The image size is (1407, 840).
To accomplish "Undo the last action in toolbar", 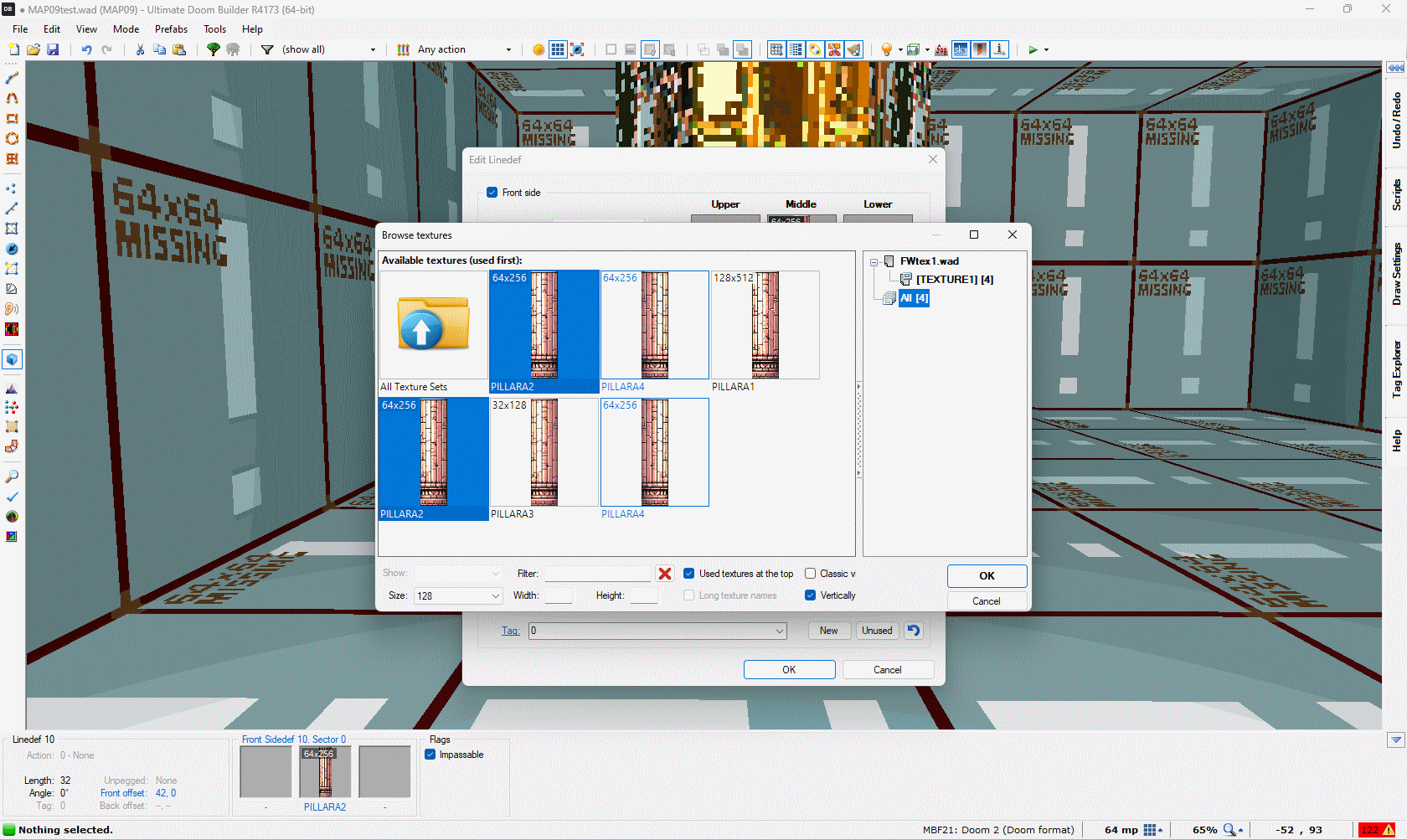I will pos(86,49).
